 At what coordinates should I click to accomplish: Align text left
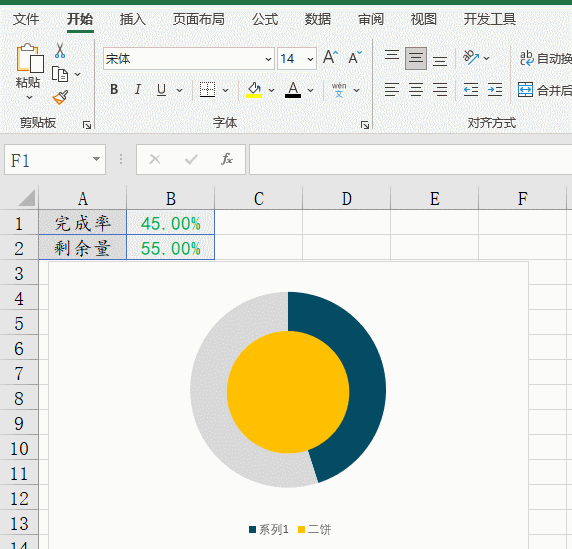[x=392, y=90]
